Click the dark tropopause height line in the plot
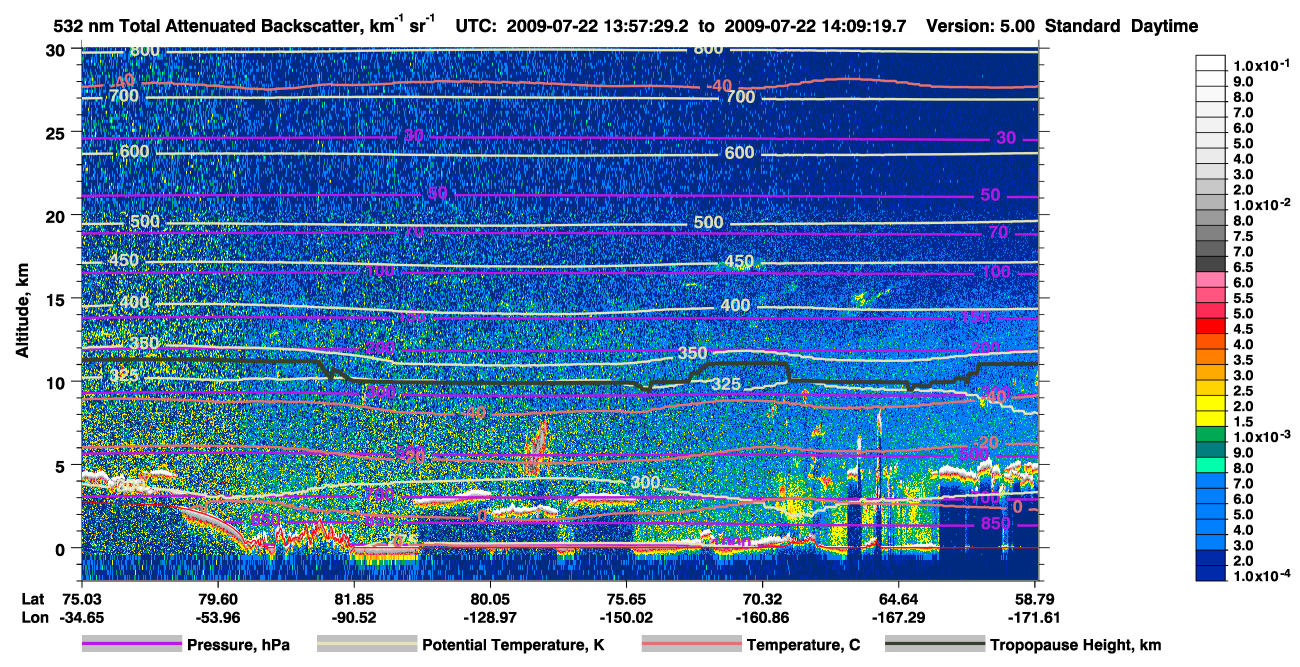The width and height of the screenshot is (1300, 667). [x=500, y=382]
